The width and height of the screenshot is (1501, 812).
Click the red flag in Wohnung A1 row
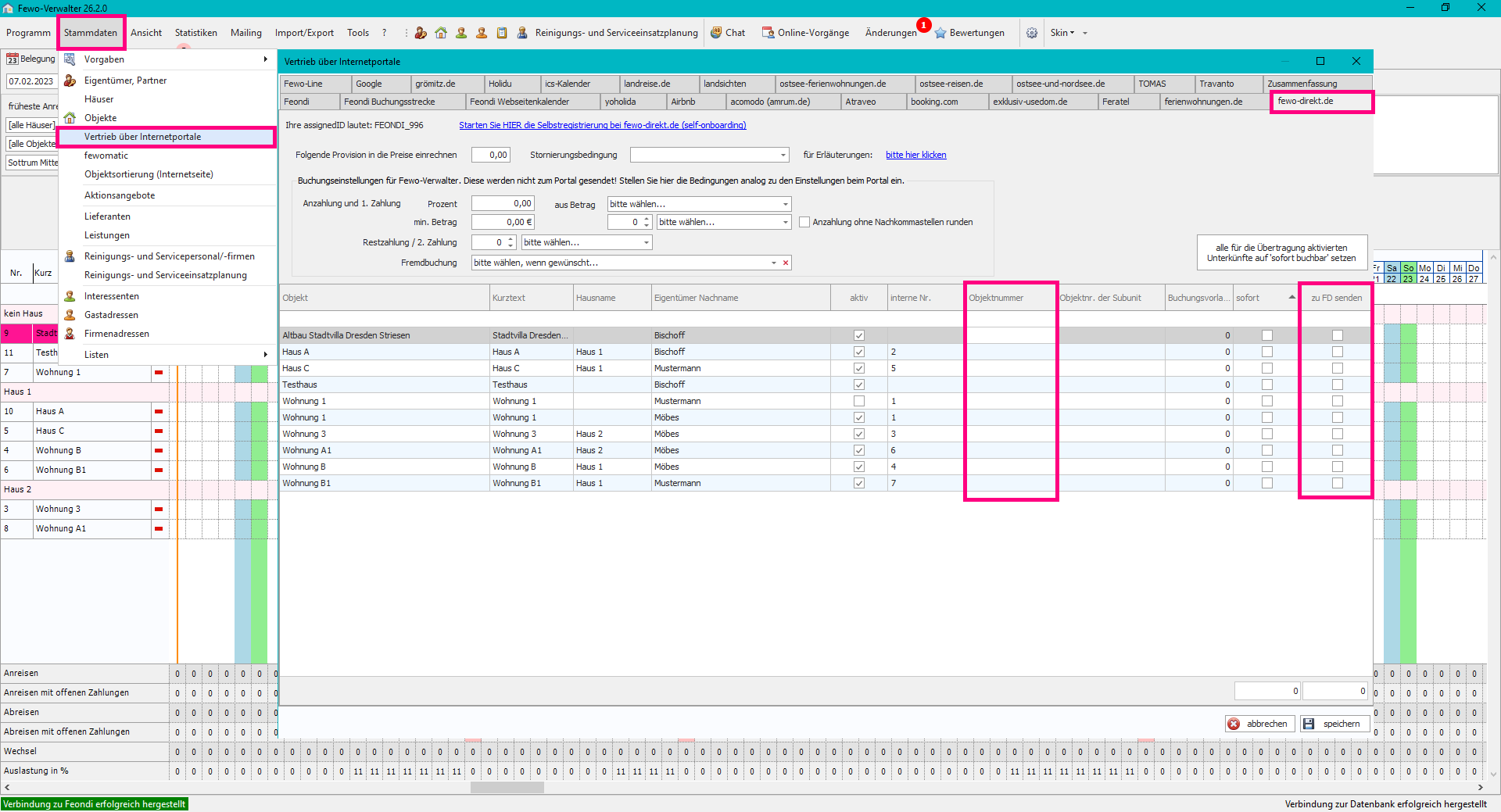[159, 529]
